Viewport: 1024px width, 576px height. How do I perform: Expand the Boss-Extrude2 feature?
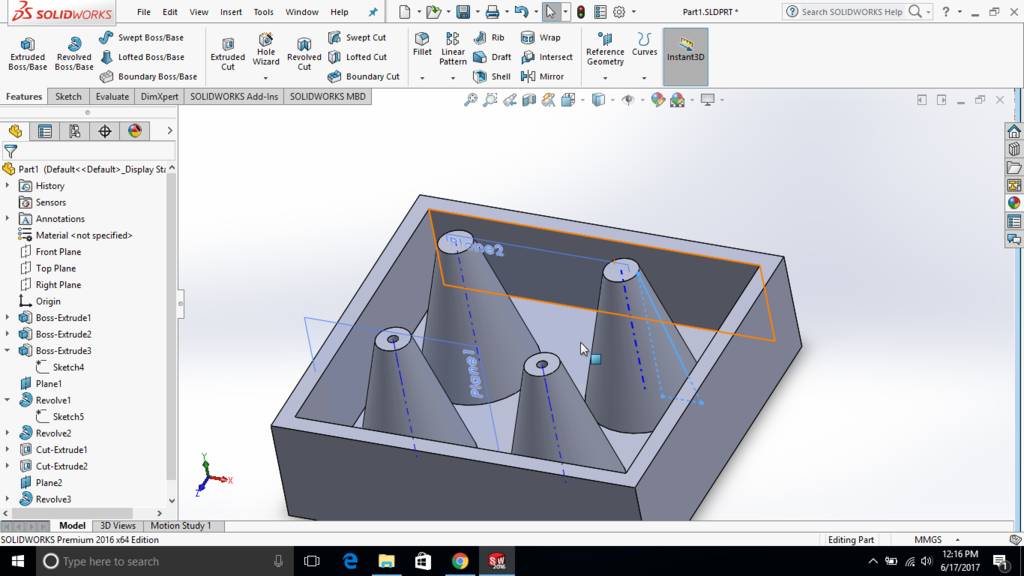[7, 334]
